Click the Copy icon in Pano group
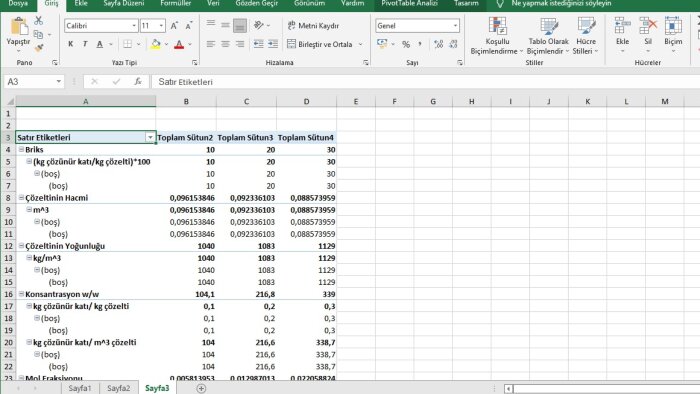700x394 pixels. [x=38, y=34]
